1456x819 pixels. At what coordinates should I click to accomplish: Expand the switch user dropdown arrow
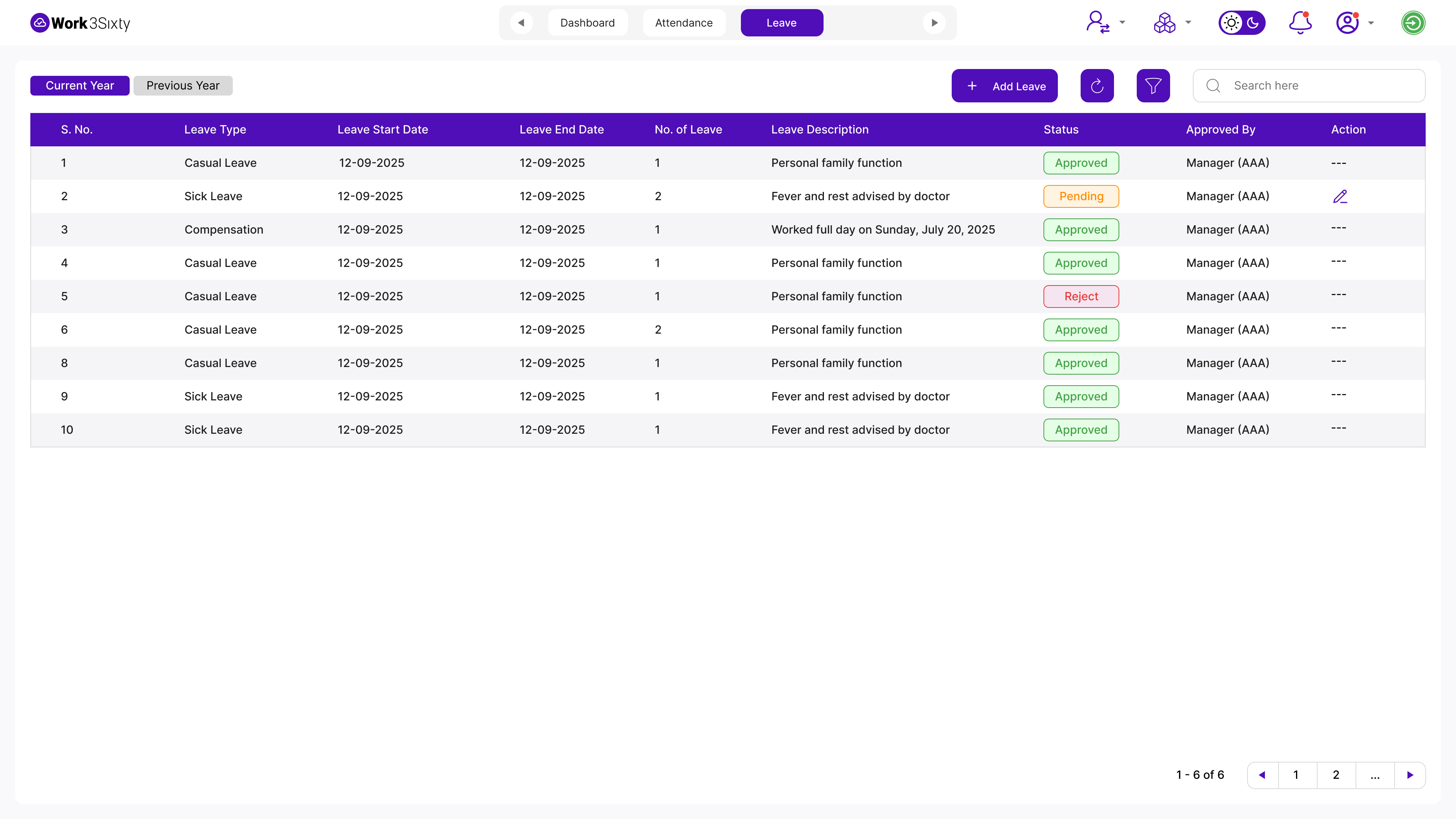pyautogui.click(x=1122, y=23)
